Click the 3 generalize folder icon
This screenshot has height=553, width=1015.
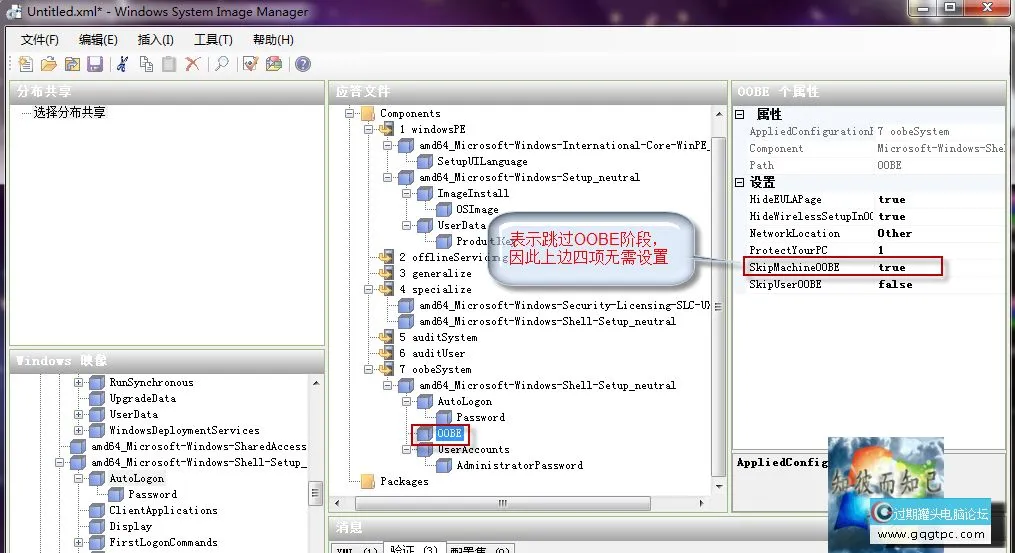pos(386,273)
